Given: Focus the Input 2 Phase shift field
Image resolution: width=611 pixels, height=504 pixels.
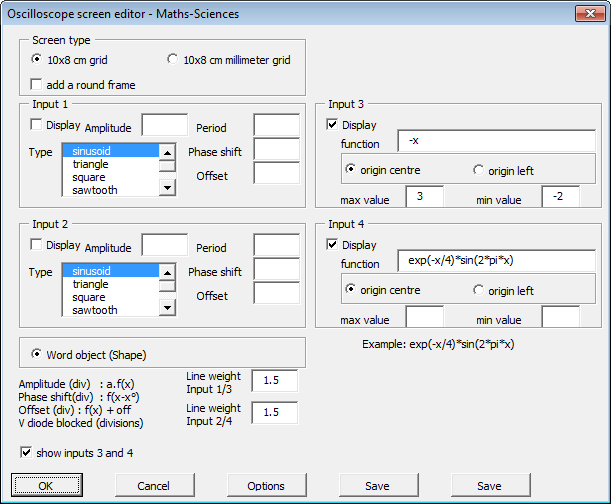Looking at the screenshot, I should (x=276, y=269).
